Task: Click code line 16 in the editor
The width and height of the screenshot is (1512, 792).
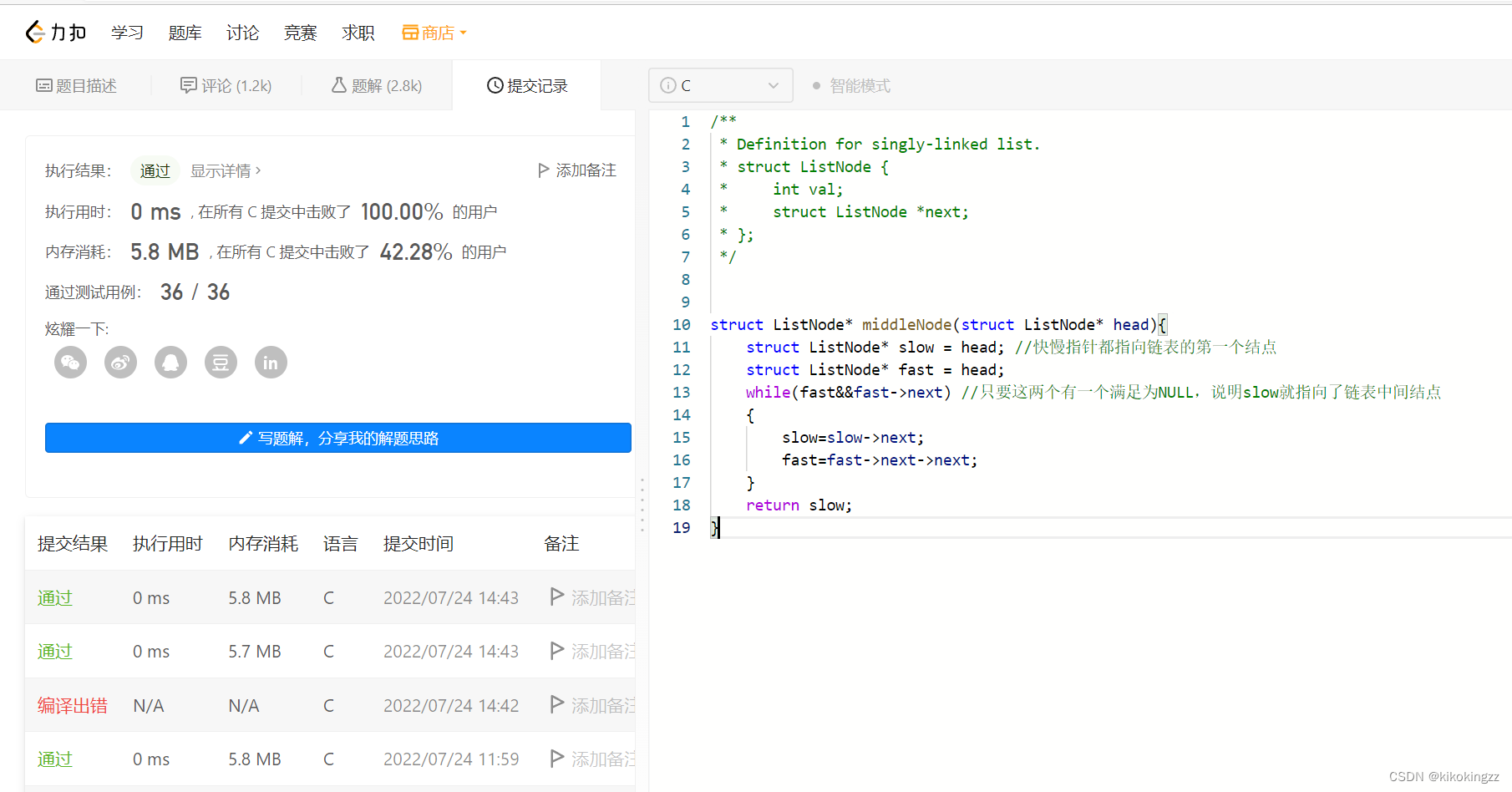Action: click(x=879, y=460)
